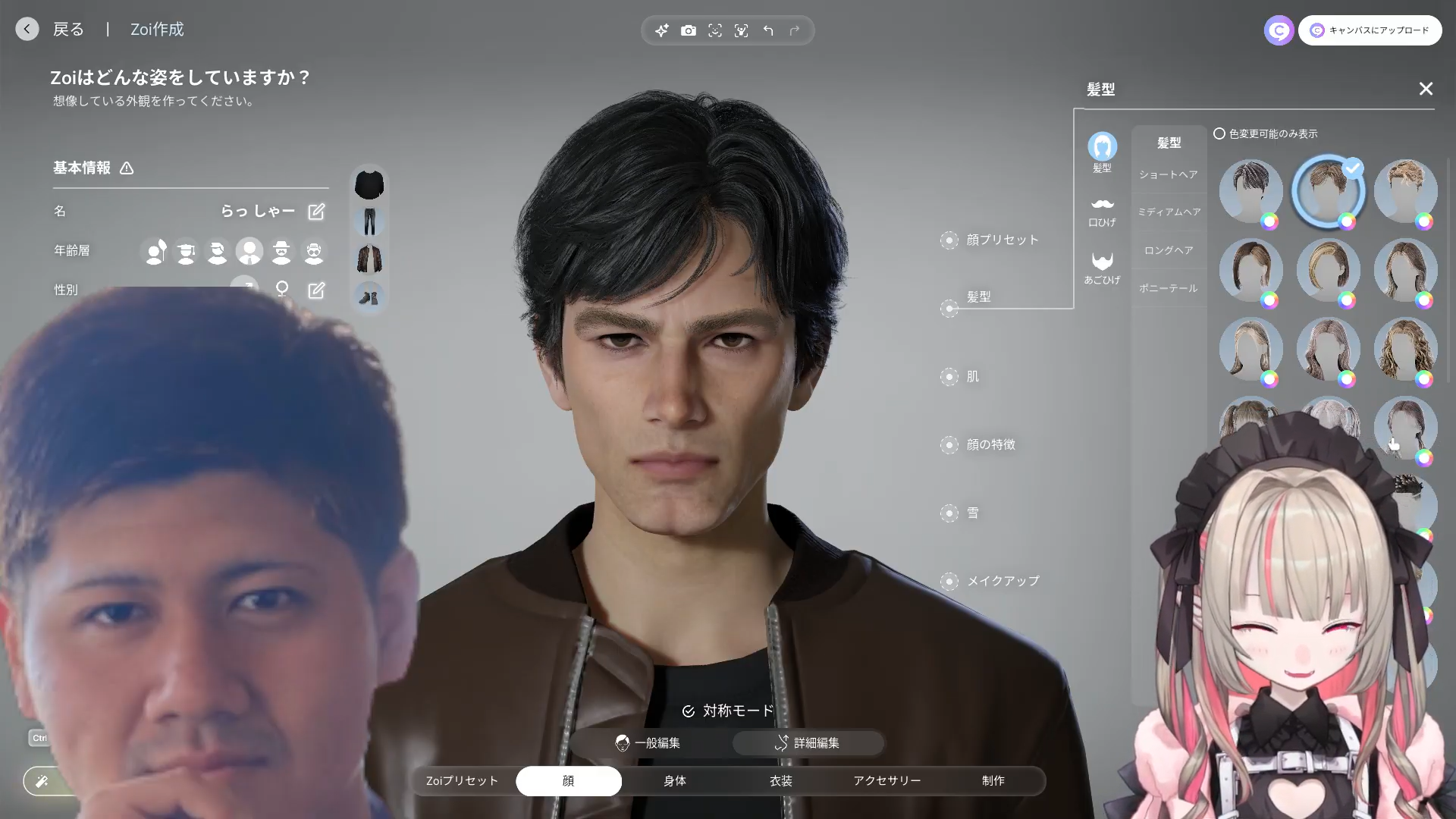Filter hairstyles by ポニーテール

[1169, 288]
